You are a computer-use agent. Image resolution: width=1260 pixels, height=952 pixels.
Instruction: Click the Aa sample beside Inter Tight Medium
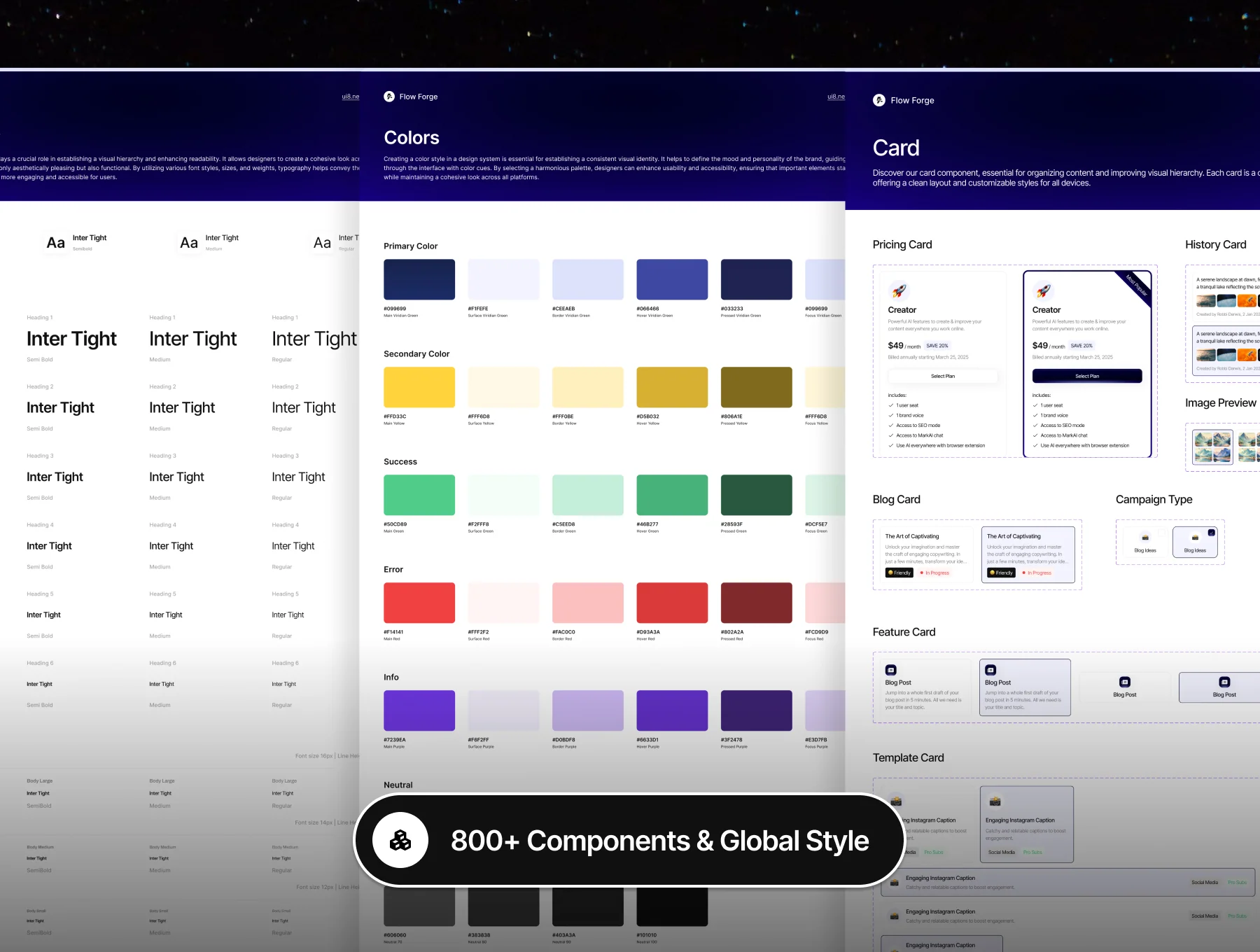click(189, 243)
